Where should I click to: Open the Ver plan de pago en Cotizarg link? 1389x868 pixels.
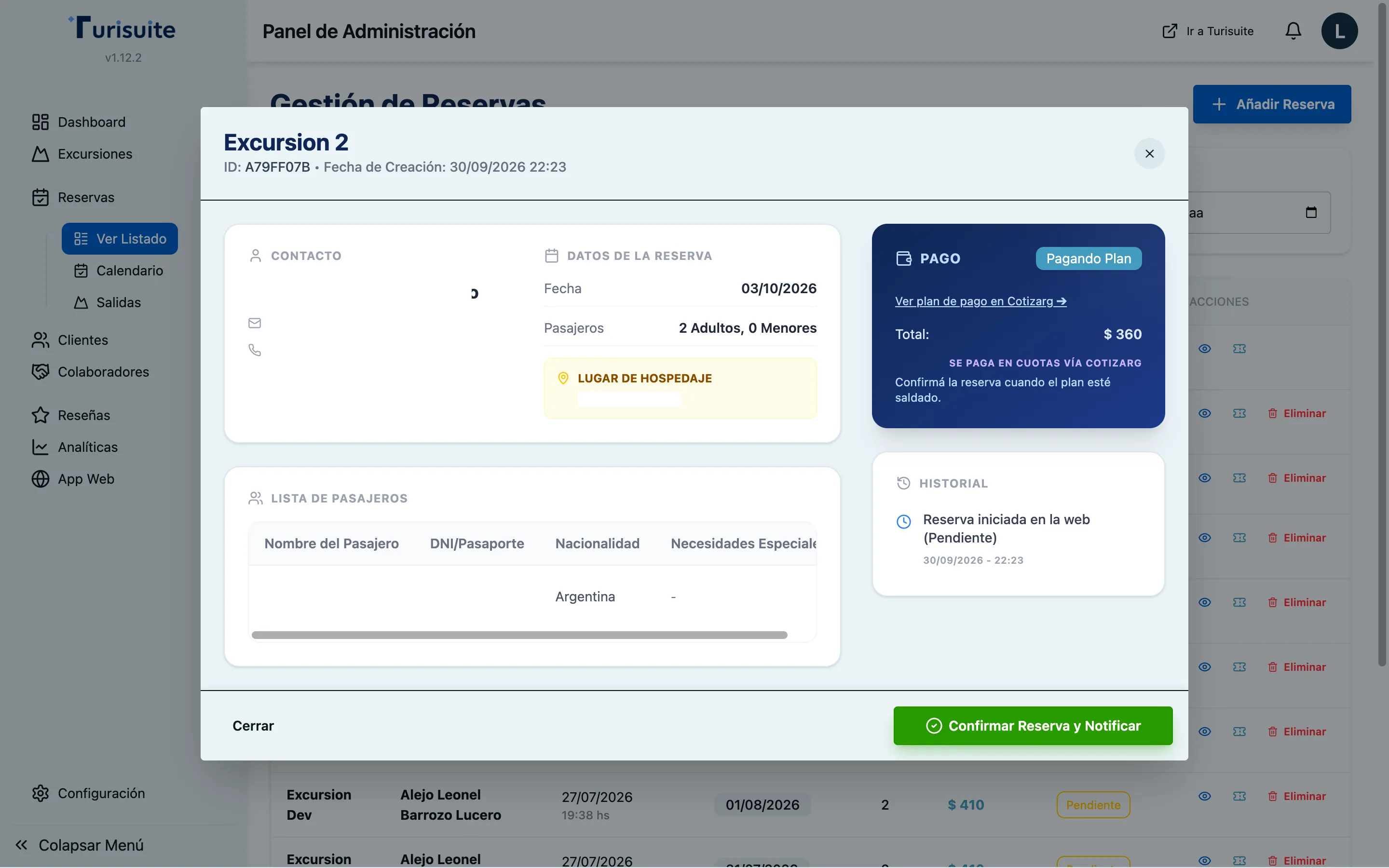980,301
